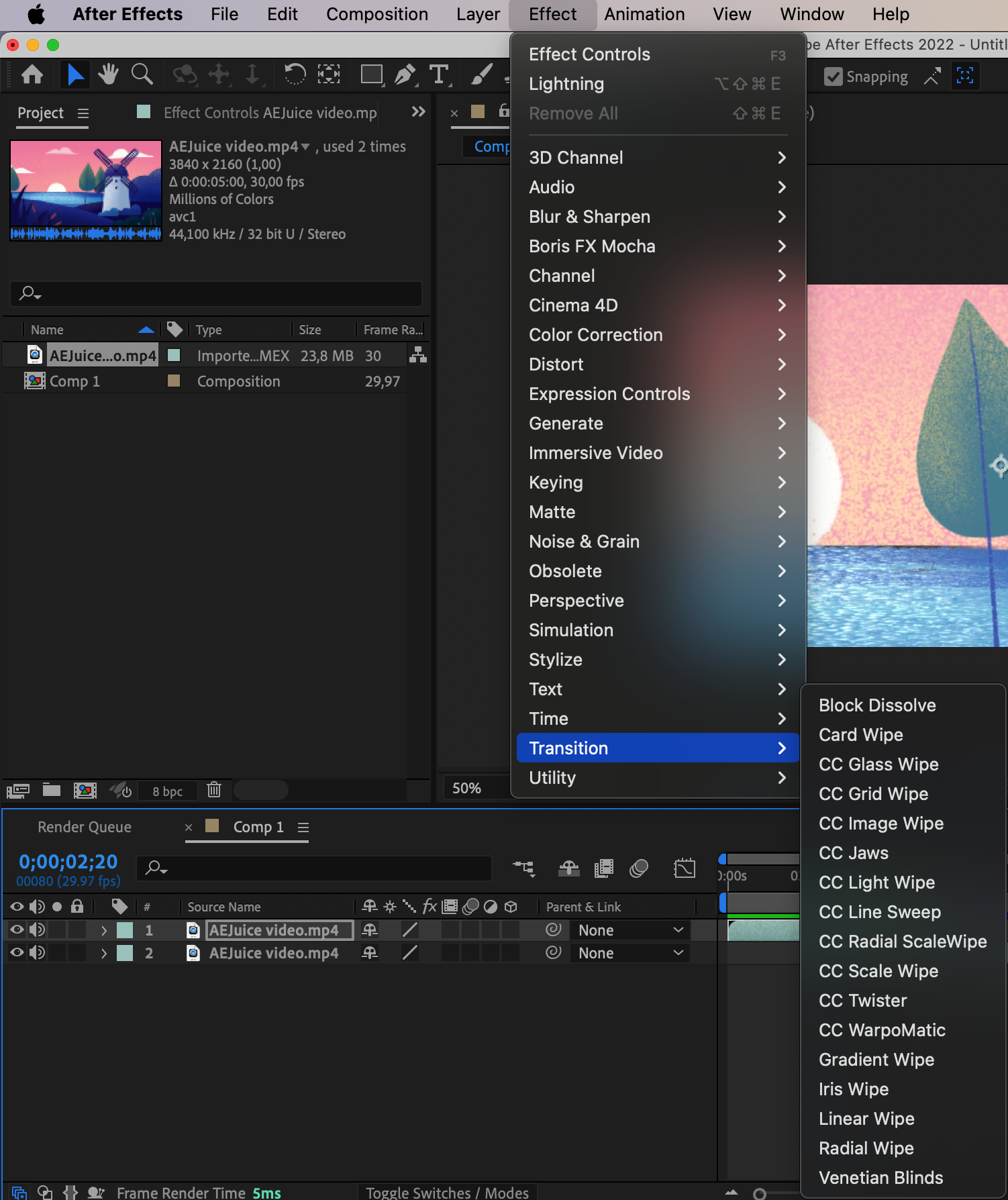Image resolution: width=1008 pixels, height=1200 pixels.
Task: Open the Render Queue tab
Action: tap(85, 827)
